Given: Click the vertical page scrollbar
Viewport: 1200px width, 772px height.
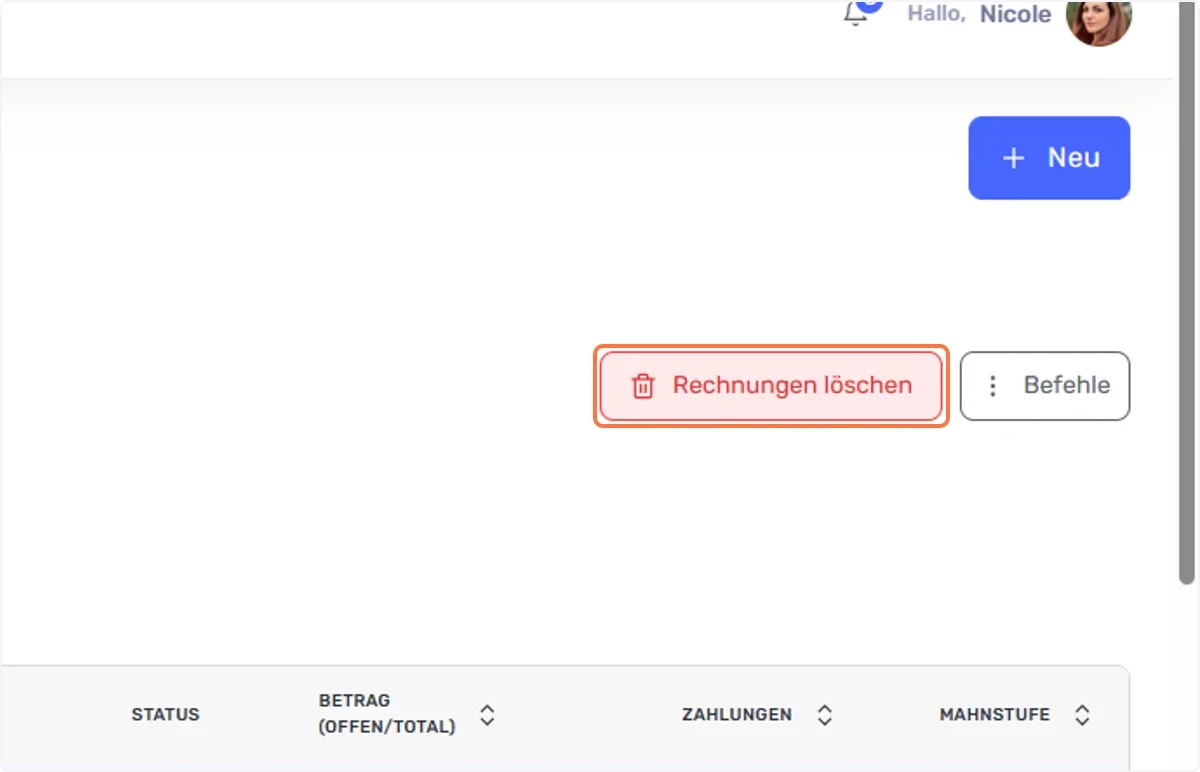Looking at the screenshot, I should click(x=1187, y=292).
